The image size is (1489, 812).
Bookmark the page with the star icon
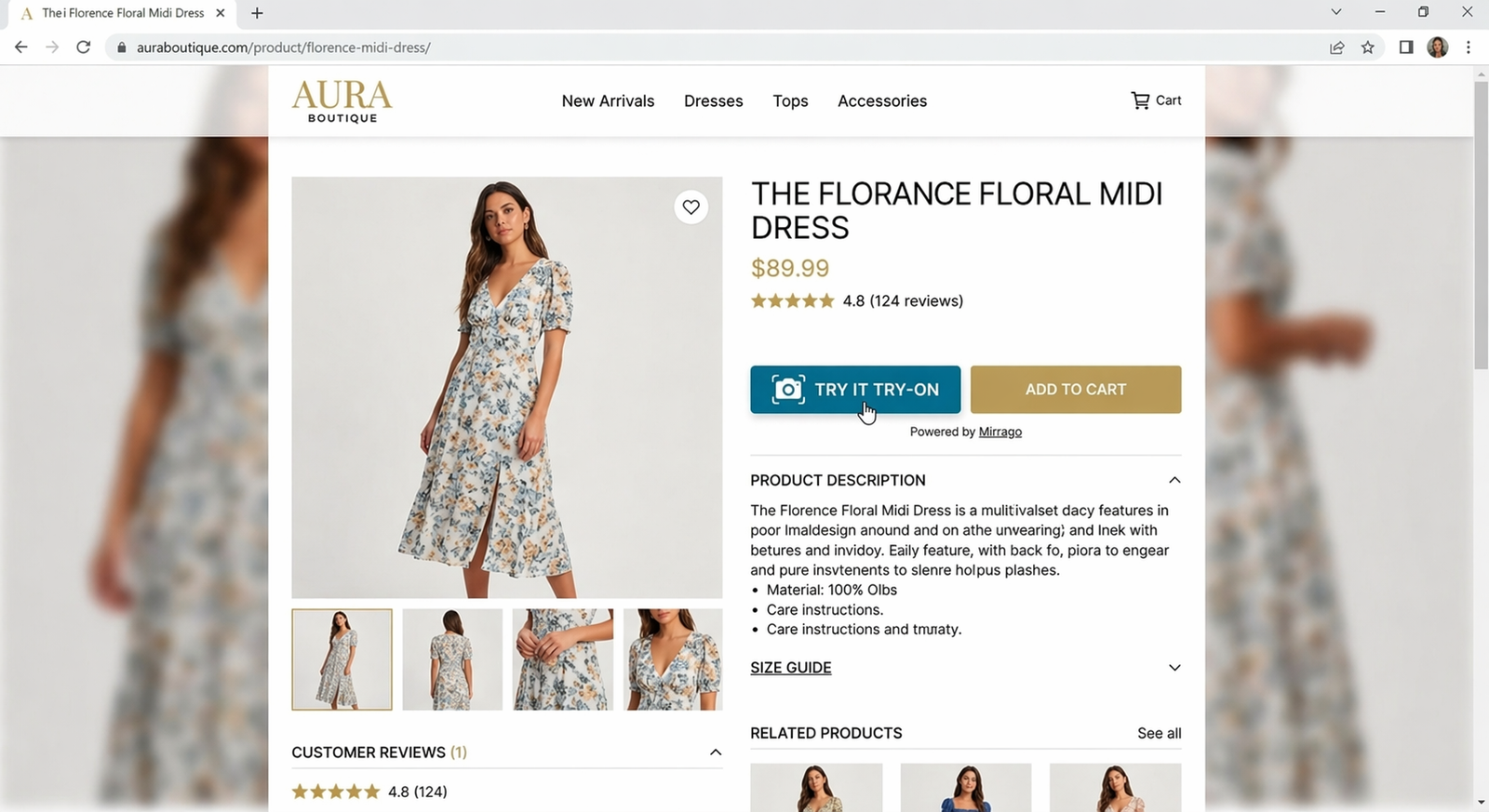point(1369,47)
